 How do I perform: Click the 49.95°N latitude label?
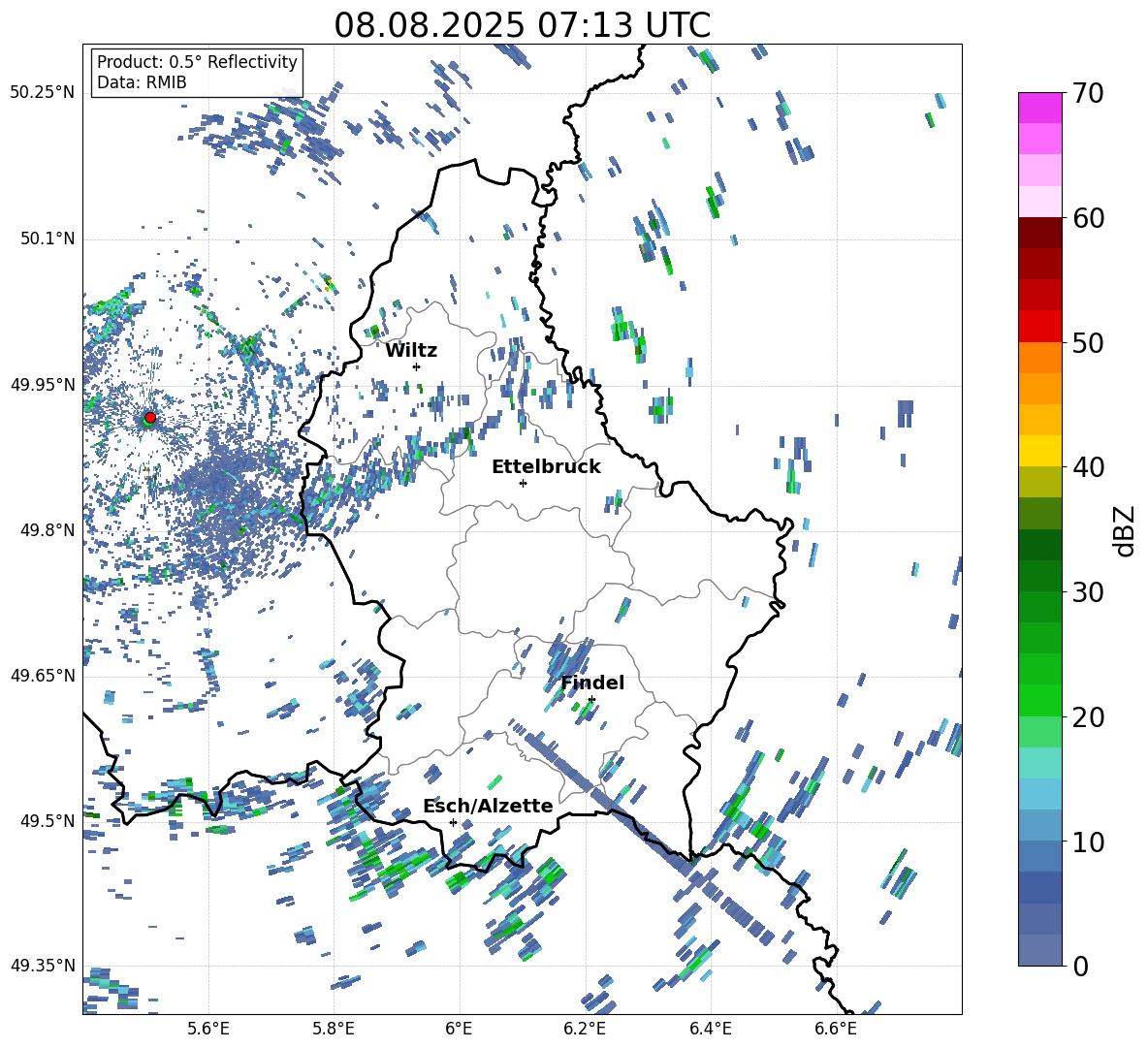click(x=43, y=384)
